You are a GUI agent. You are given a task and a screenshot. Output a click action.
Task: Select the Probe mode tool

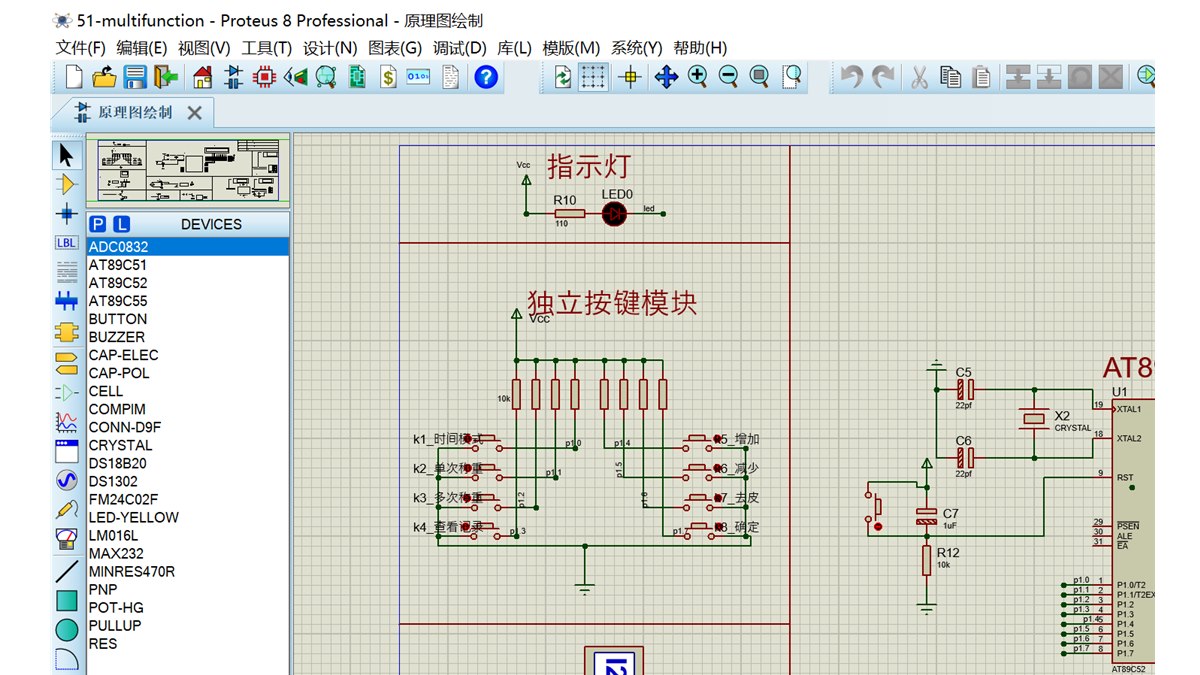pos(66,509)
